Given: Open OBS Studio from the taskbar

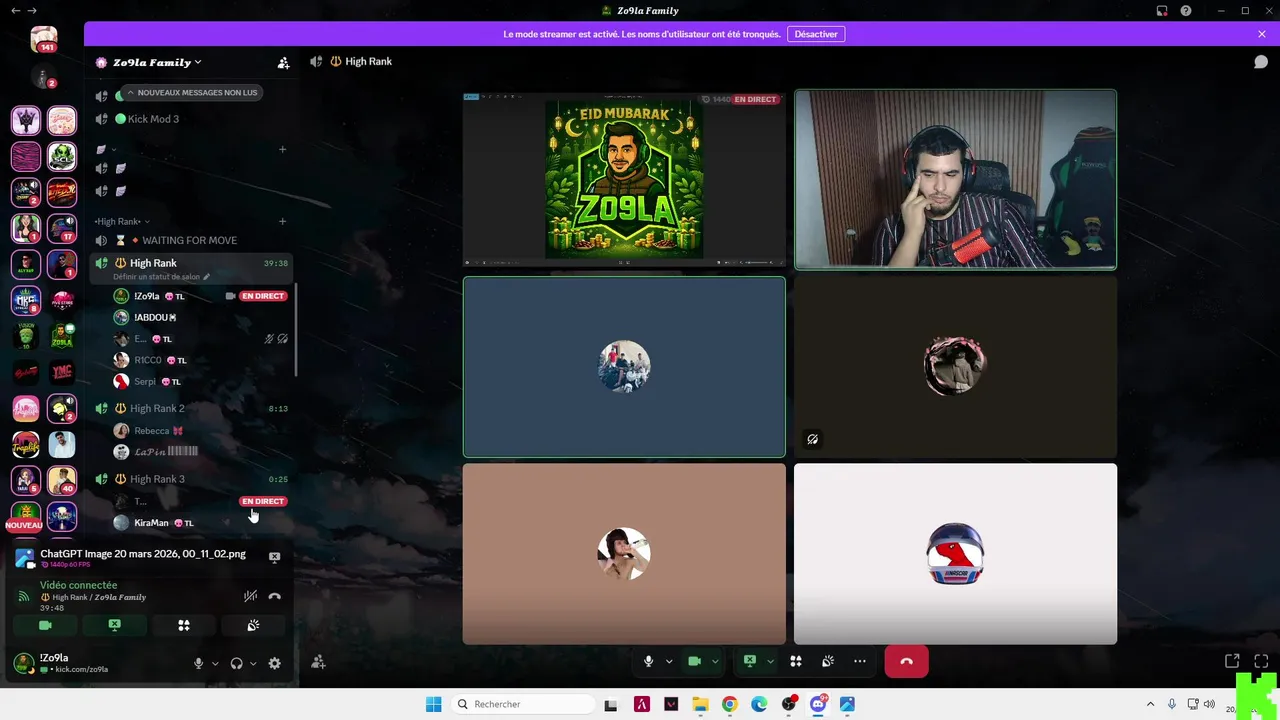Looking at the screenshot, I should [x=789, y=704].
